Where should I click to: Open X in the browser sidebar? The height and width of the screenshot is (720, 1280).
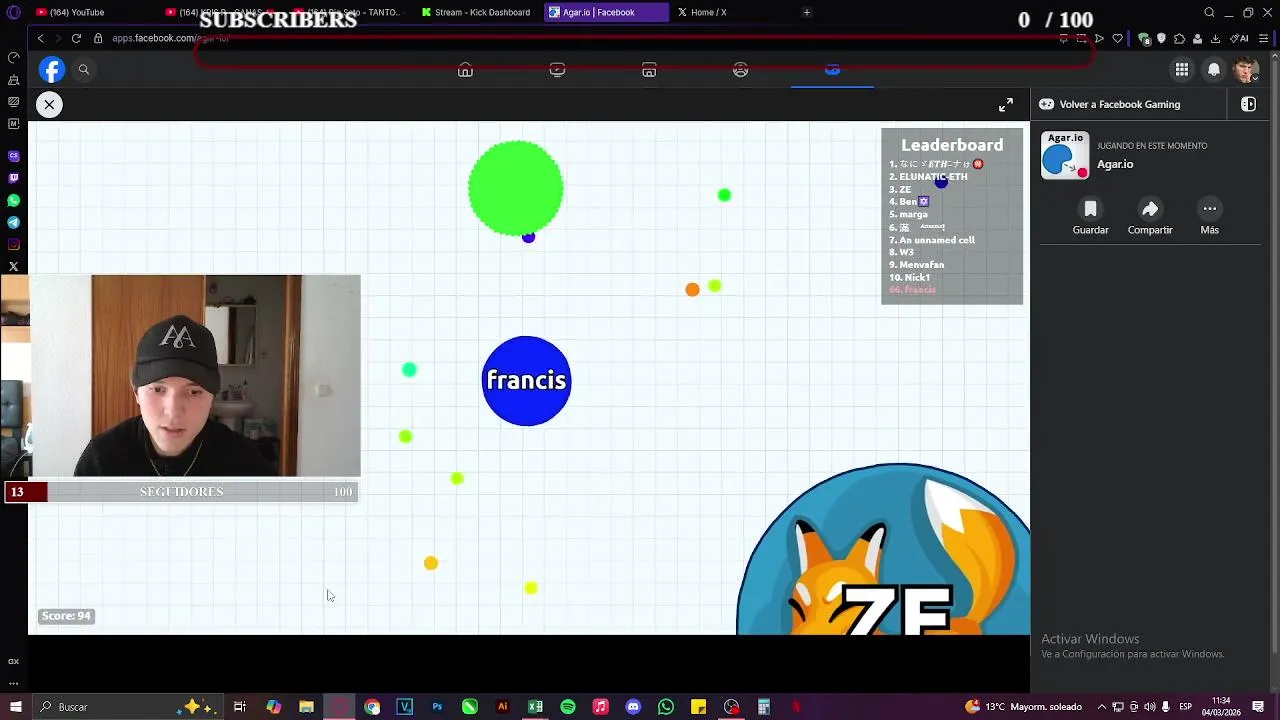[14, 266]
